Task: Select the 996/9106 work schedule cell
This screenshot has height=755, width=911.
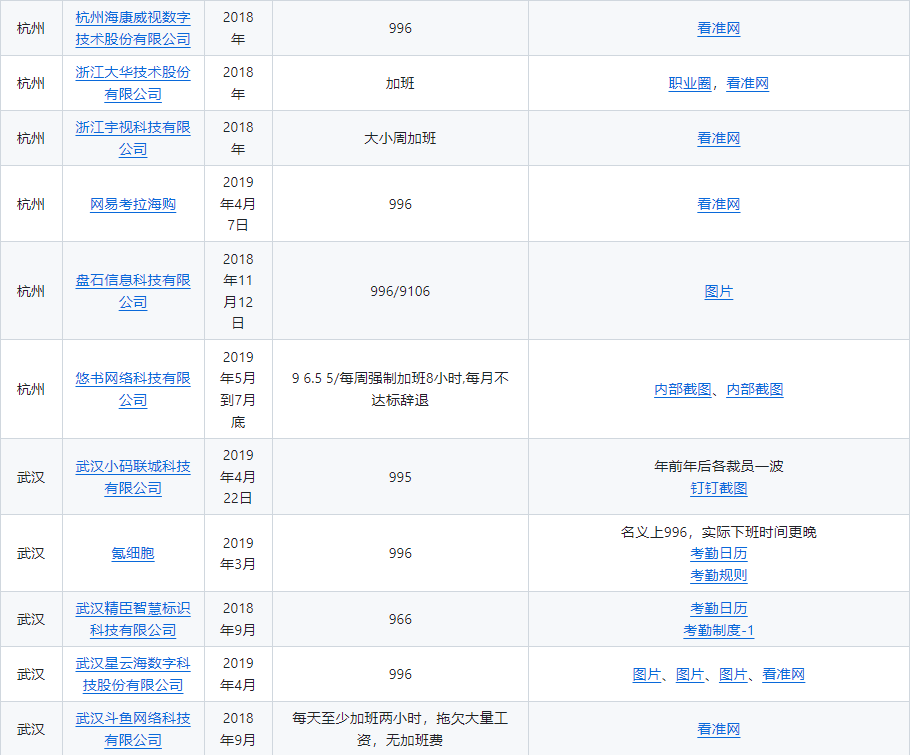Action: pos(400,291)
